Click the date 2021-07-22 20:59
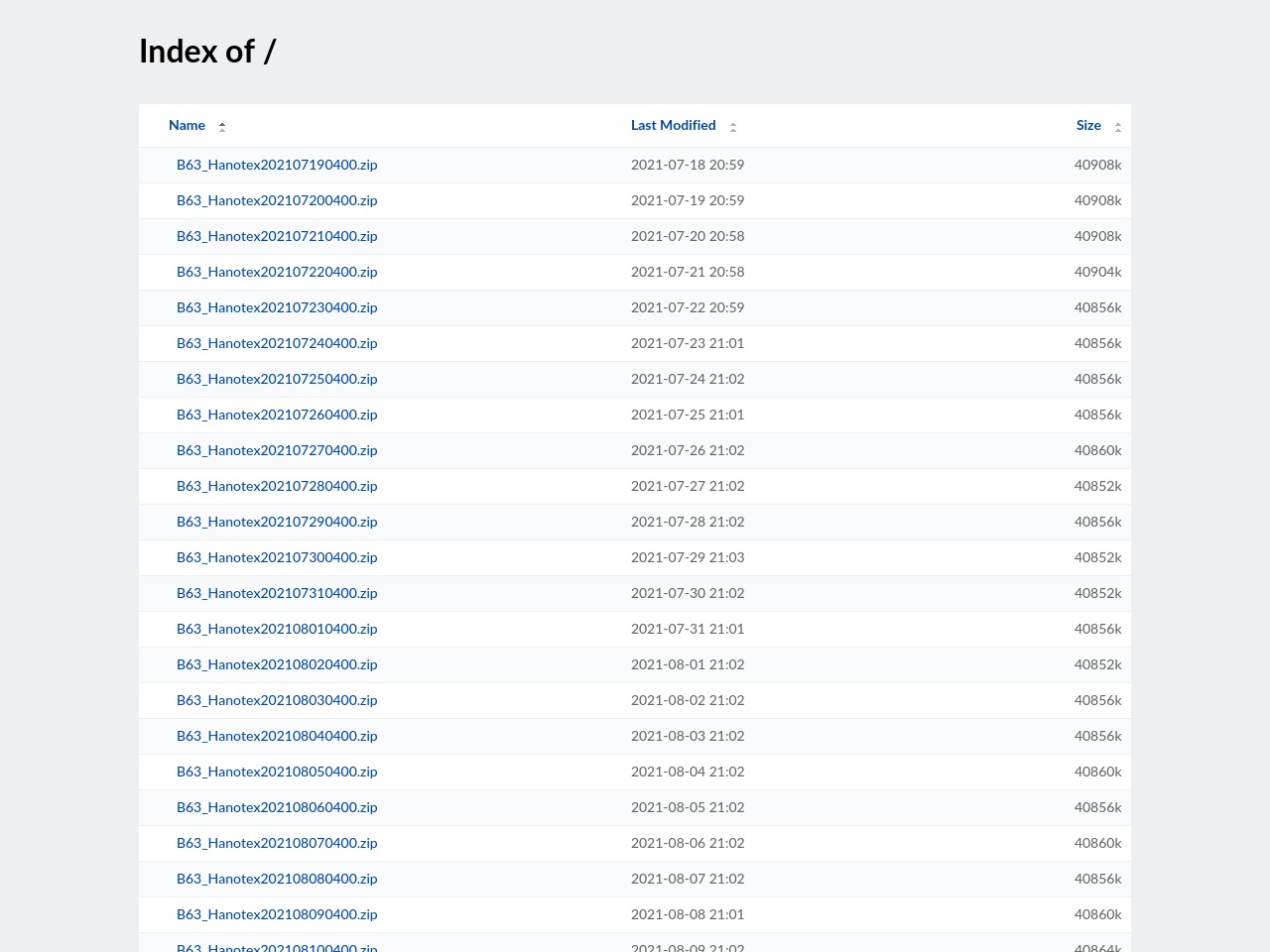Screen dimensions: 1270x952 688,307
